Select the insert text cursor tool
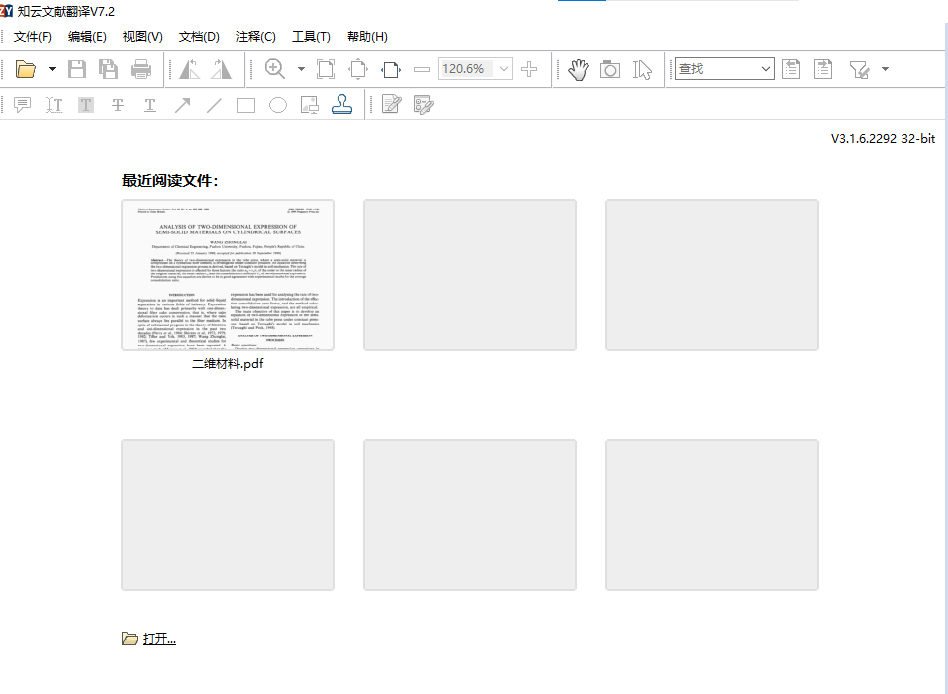This screenshot has width=948, height=694. click(x=54, y=105)
